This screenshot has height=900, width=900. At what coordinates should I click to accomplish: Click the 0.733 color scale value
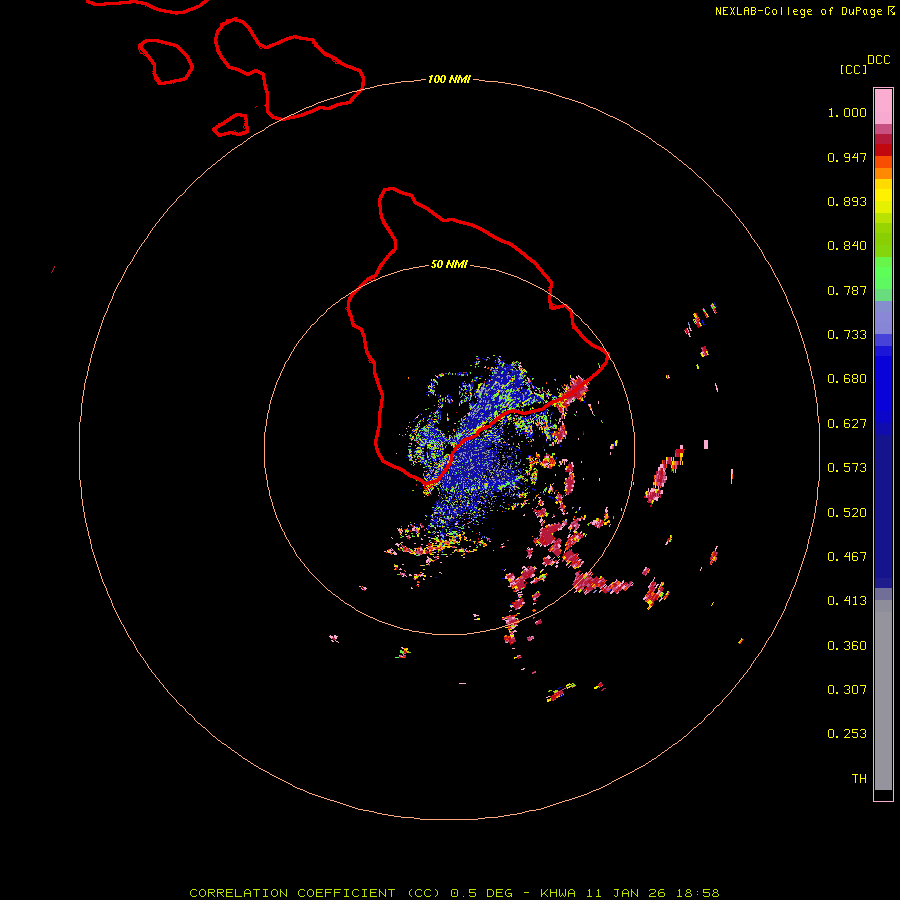[847, 335]
